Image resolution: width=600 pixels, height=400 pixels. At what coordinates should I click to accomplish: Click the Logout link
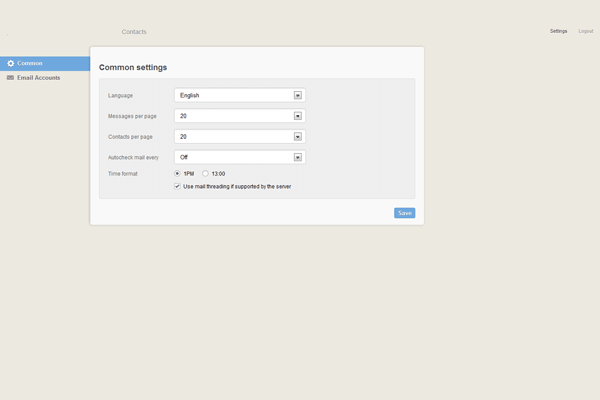586,32
